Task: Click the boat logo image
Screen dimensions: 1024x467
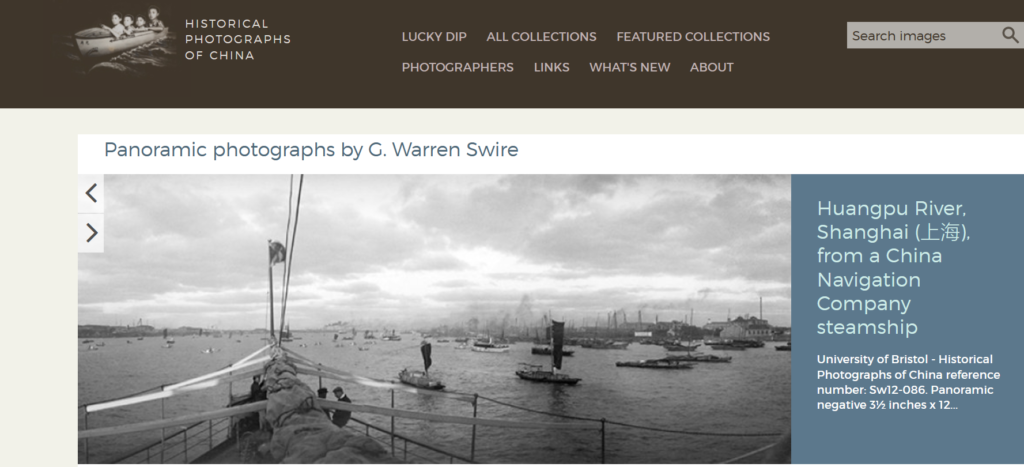Action: (120, 39)
